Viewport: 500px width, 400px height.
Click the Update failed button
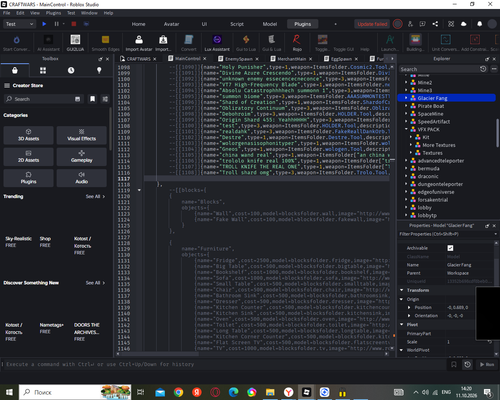coord(372,24)
